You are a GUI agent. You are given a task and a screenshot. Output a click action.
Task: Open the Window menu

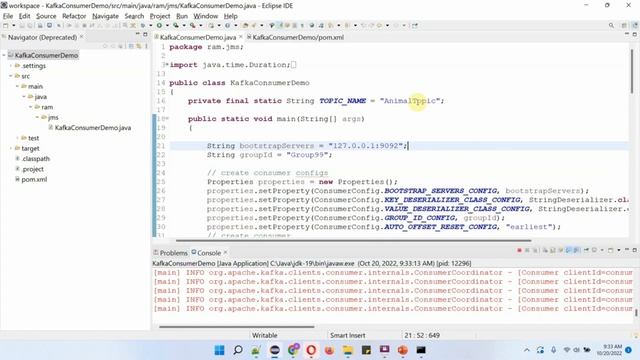click(x=205, y=16)
